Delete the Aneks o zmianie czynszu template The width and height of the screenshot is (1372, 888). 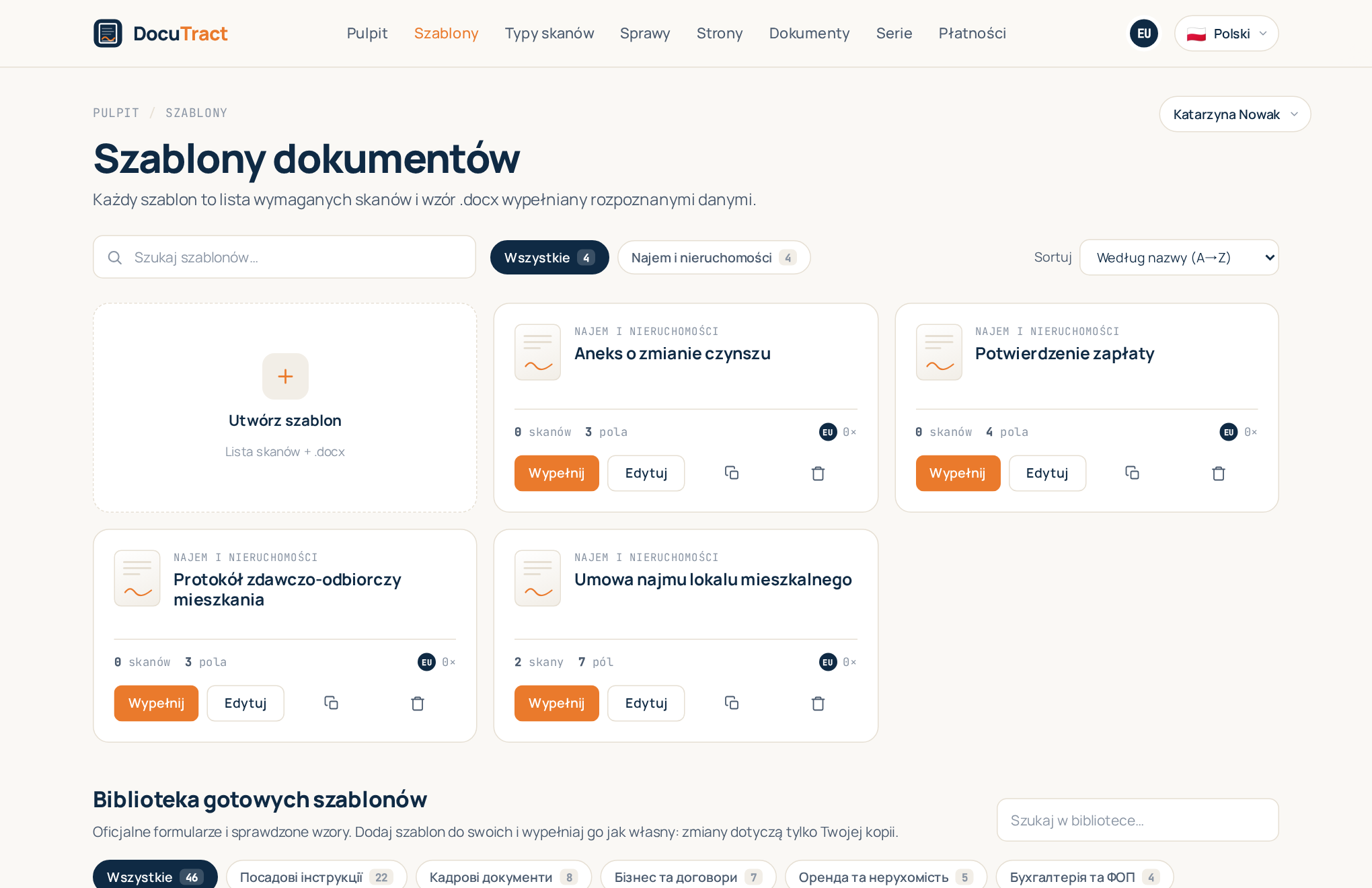pyautogui.click(x=818, y=473)
